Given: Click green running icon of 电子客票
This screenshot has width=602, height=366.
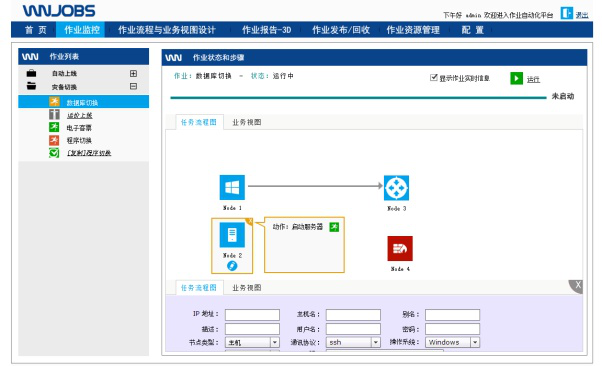Looking at the screenshot, I should pyautogui.click(x=54, y=127).
